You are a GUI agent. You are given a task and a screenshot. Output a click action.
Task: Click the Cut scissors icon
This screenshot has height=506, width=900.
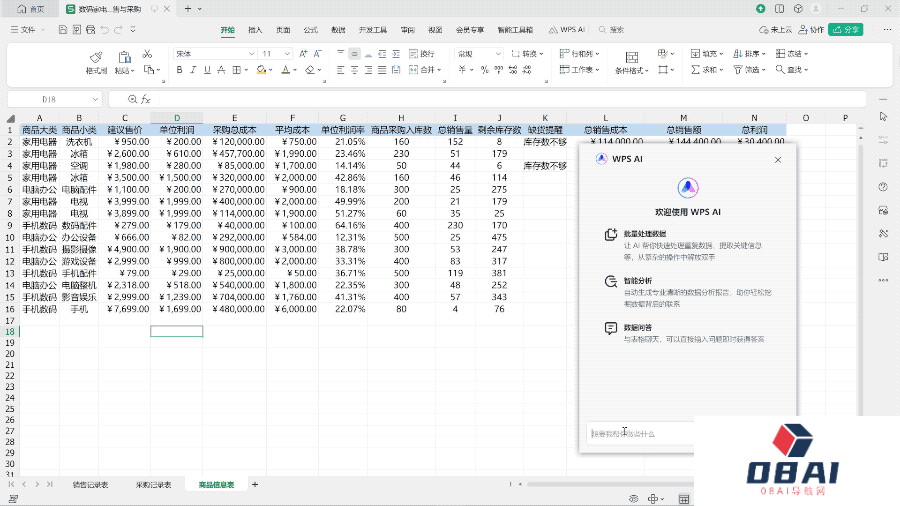pyautogui.click(x=147, y=54)
